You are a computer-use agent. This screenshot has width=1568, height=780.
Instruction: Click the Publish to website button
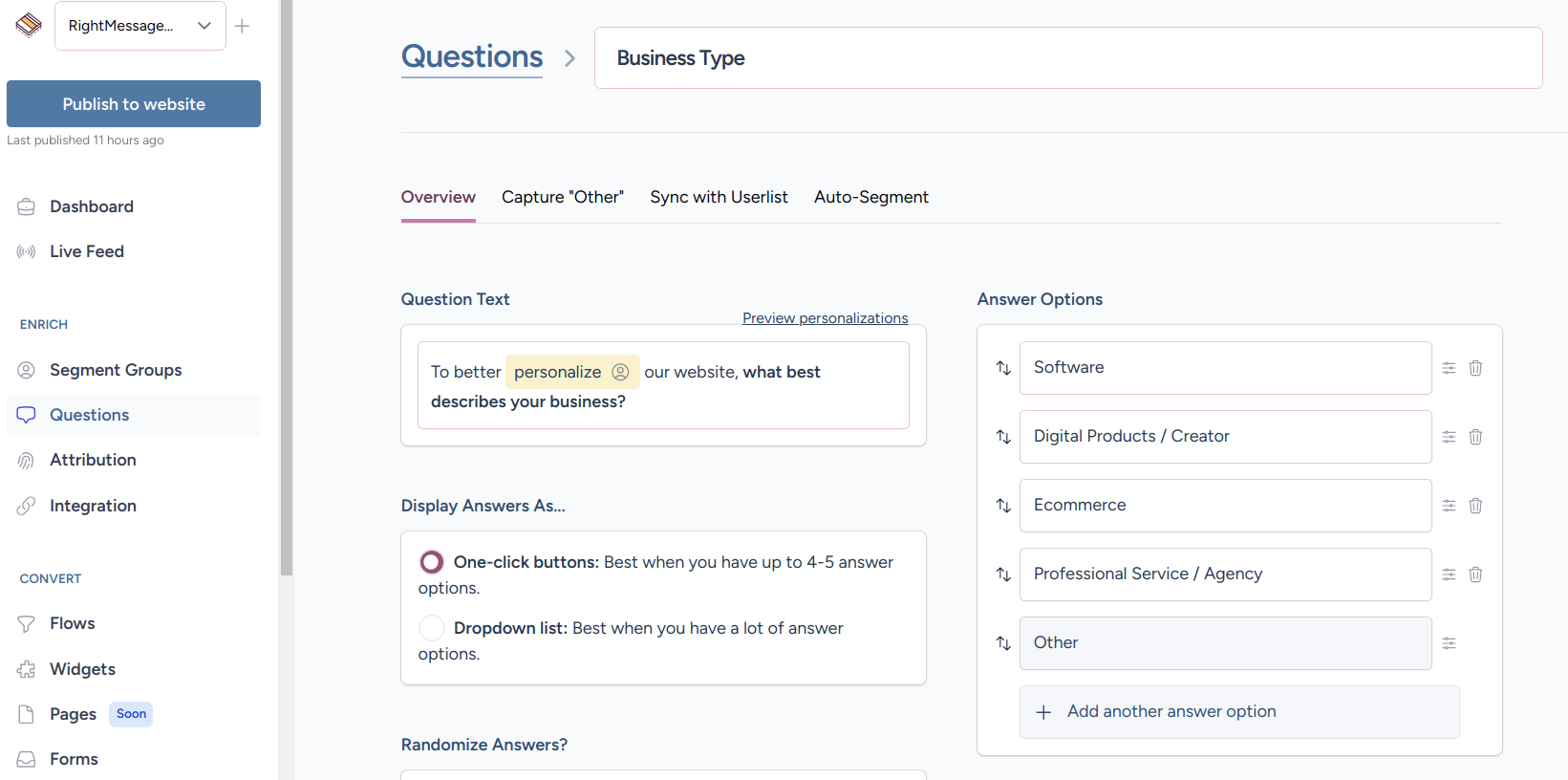pos(134,104)
